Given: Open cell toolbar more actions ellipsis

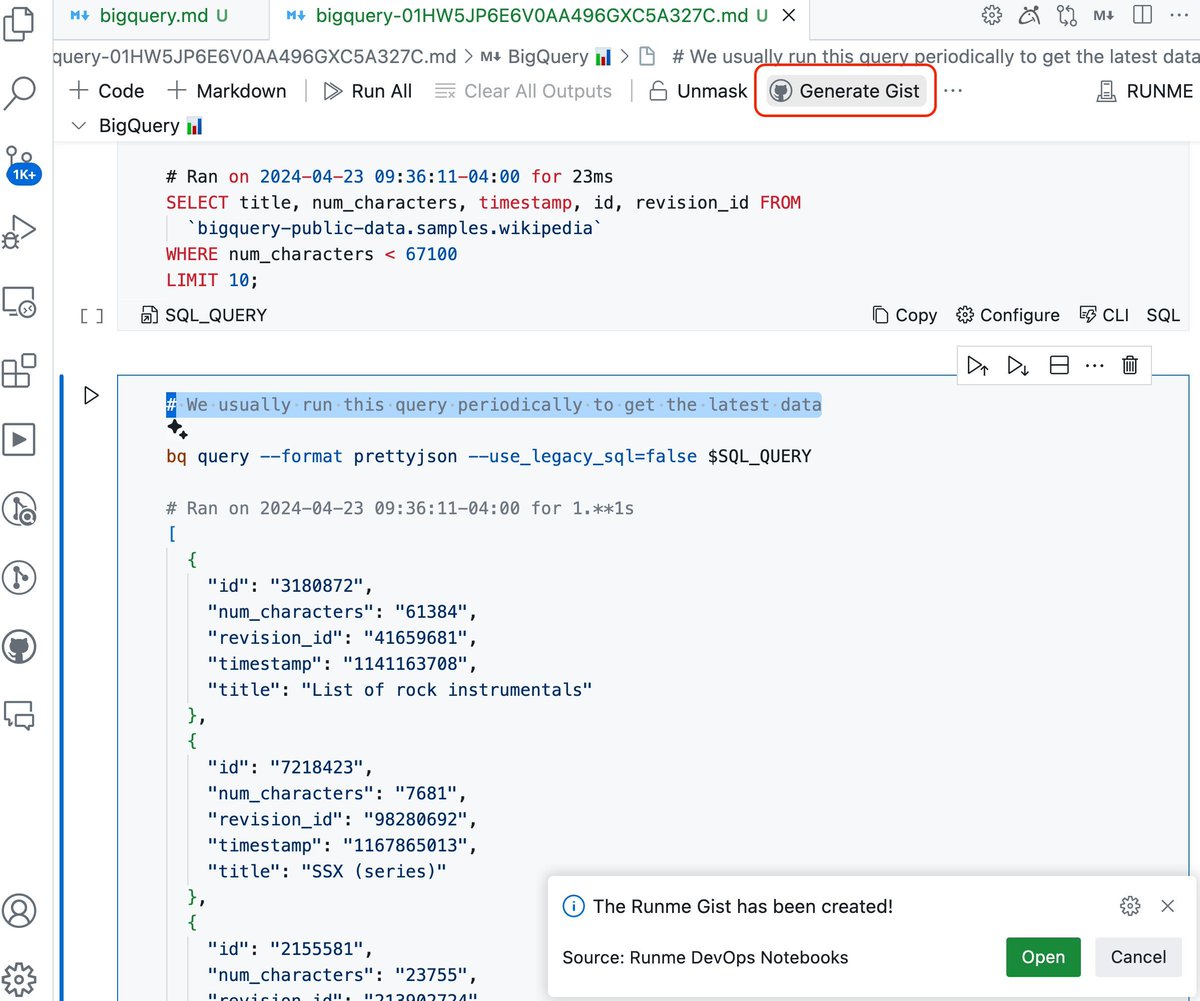Looking at the screenshot, I should tap(1095, 366).
